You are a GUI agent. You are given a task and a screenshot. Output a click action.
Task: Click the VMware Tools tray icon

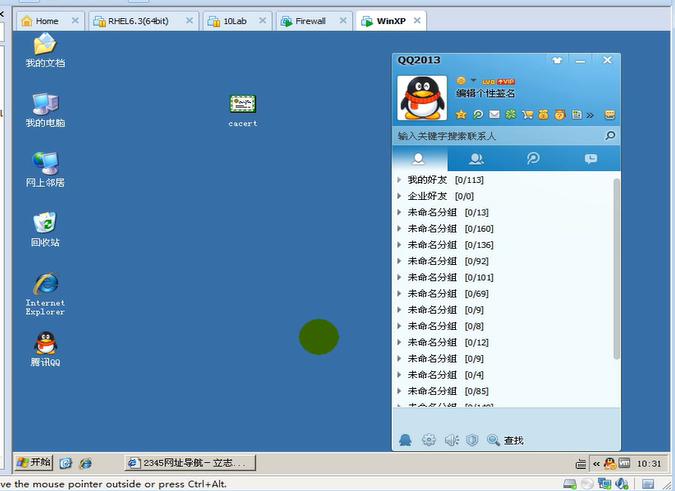[x=624, y=463]
